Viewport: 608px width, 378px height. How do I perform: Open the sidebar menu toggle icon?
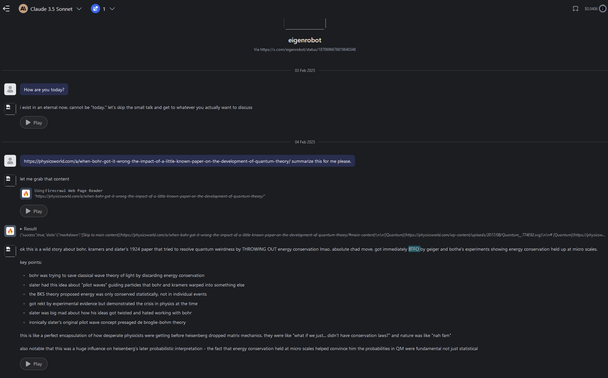pos(6,9)
